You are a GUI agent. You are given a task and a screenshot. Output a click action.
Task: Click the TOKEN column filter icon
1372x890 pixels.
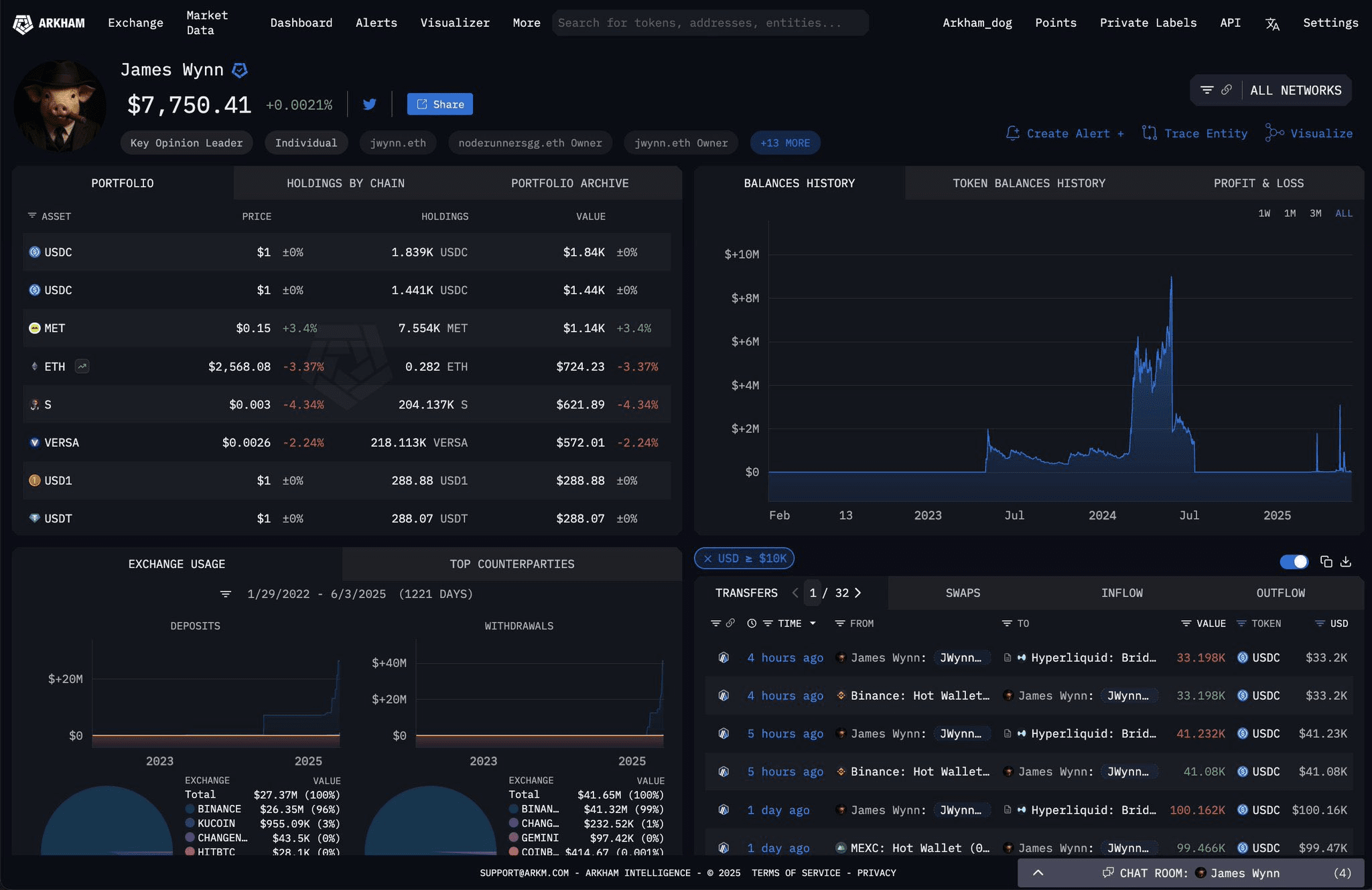1241,623
